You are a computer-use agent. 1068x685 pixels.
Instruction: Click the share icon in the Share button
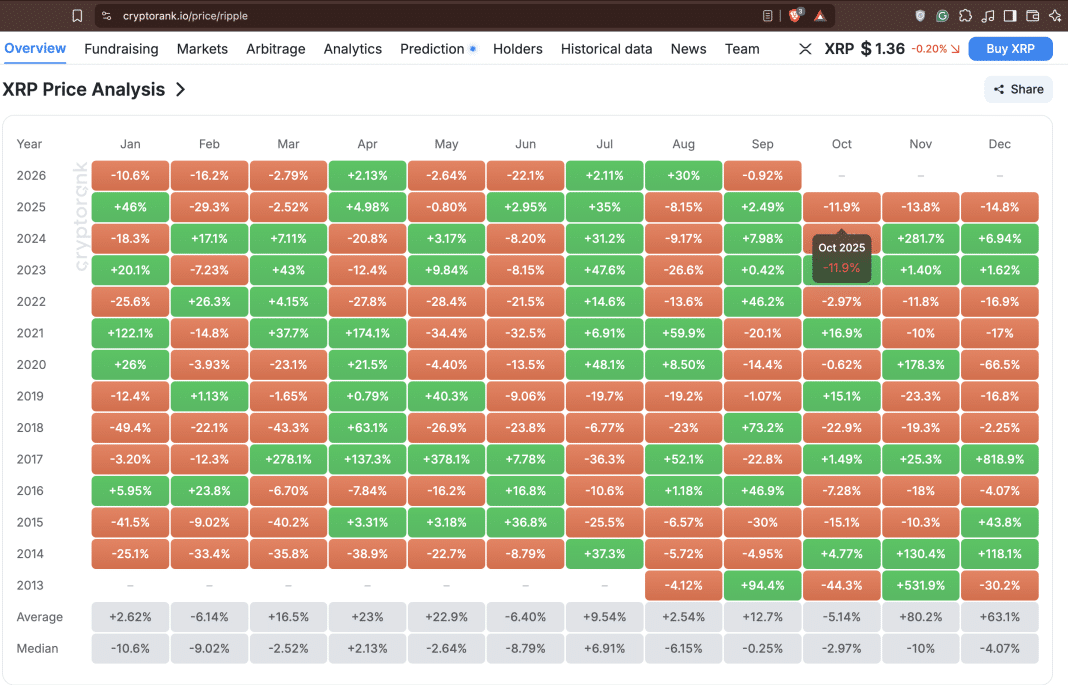tap(999, 89)
